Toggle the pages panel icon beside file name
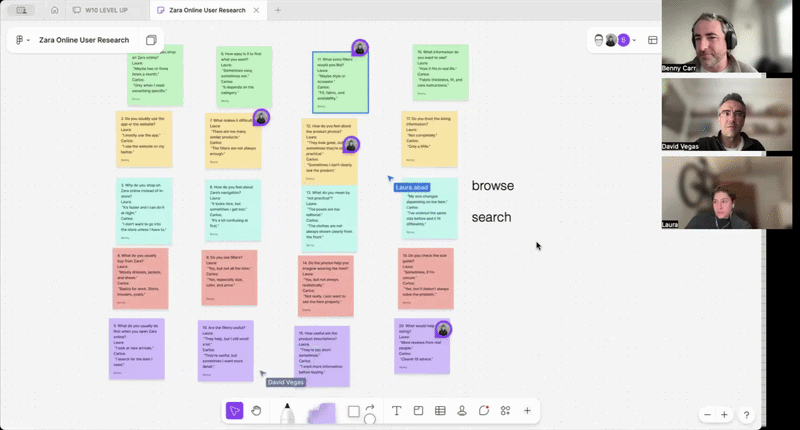The height and width of the screenshot is (430, 800). tap(151, 40)
